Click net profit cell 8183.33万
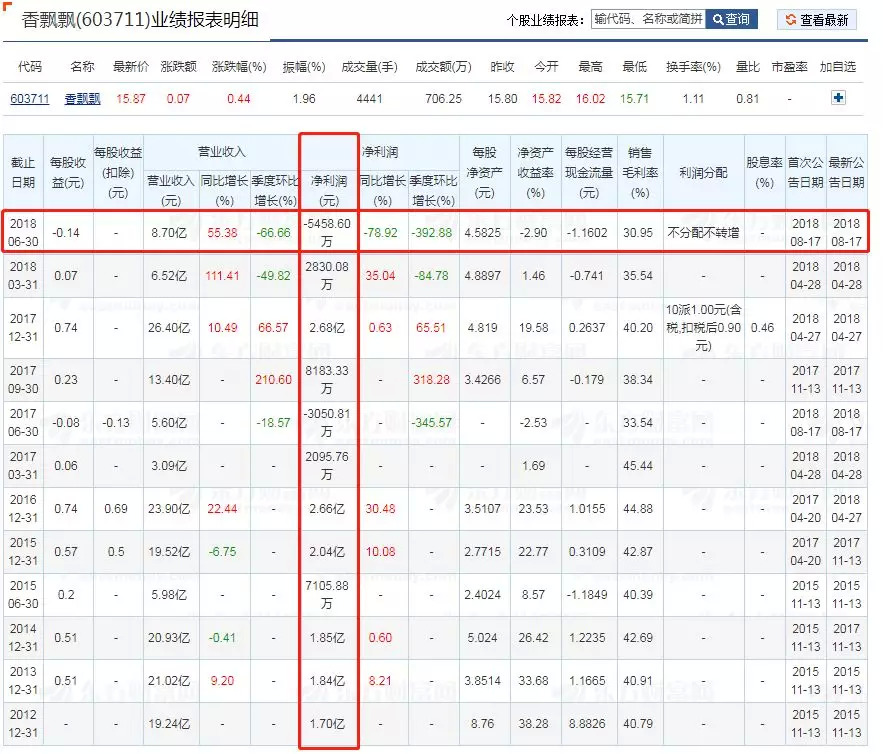Screen dimensions: 883x754 [327, 380]
